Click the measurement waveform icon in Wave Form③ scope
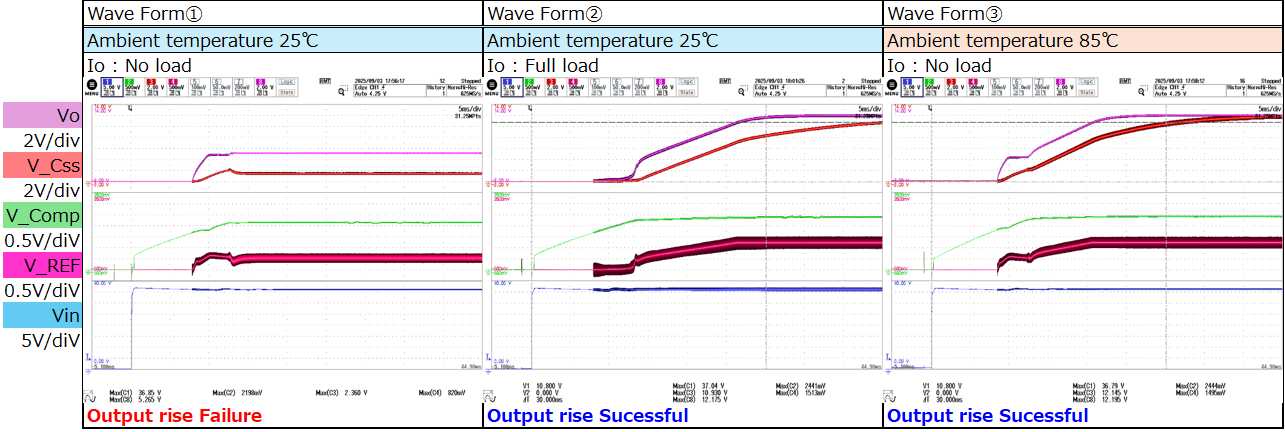The width and height of the screenshot is (1285, 432). point(890,394)
